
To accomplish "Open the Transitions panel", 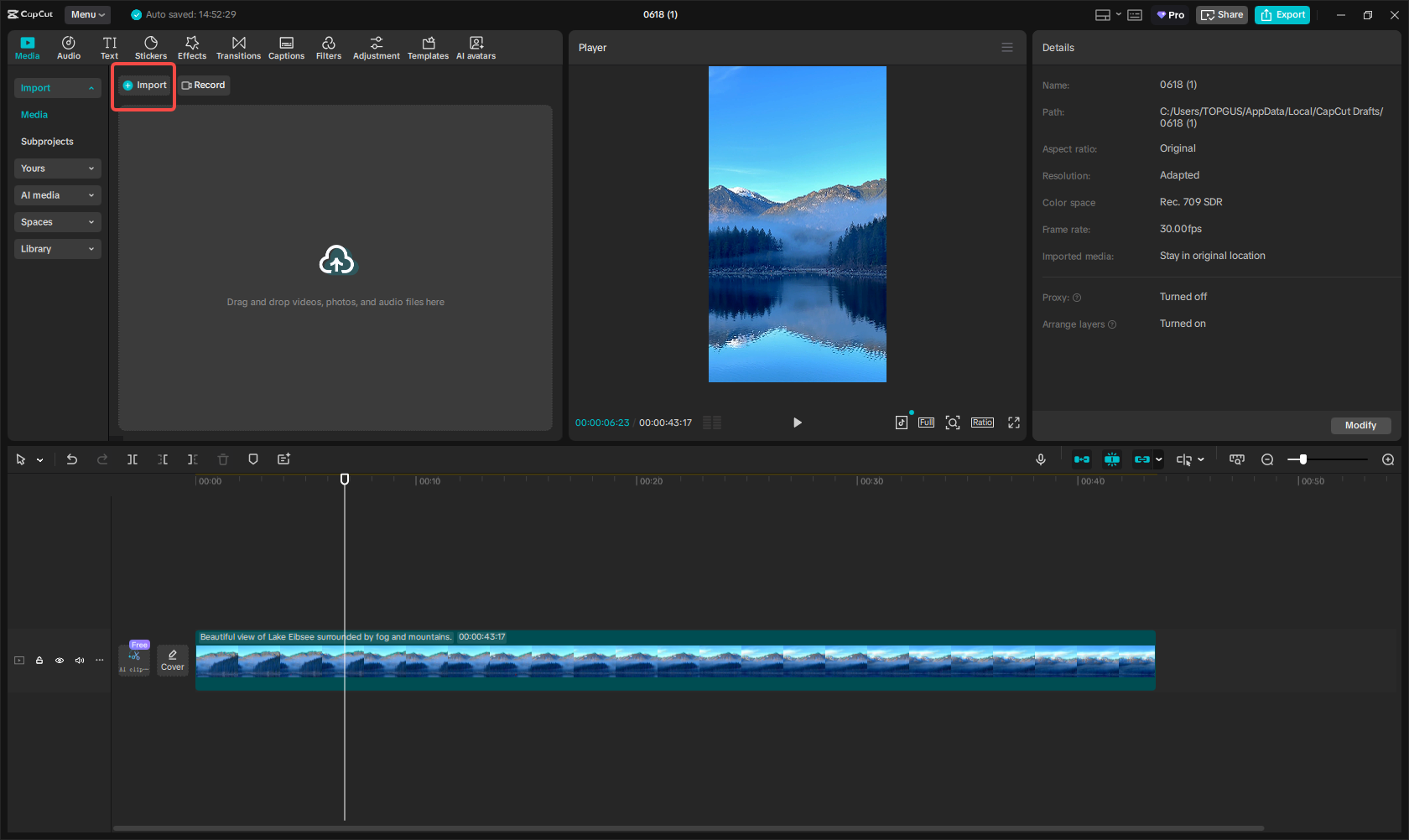I will tap(238, 48).
